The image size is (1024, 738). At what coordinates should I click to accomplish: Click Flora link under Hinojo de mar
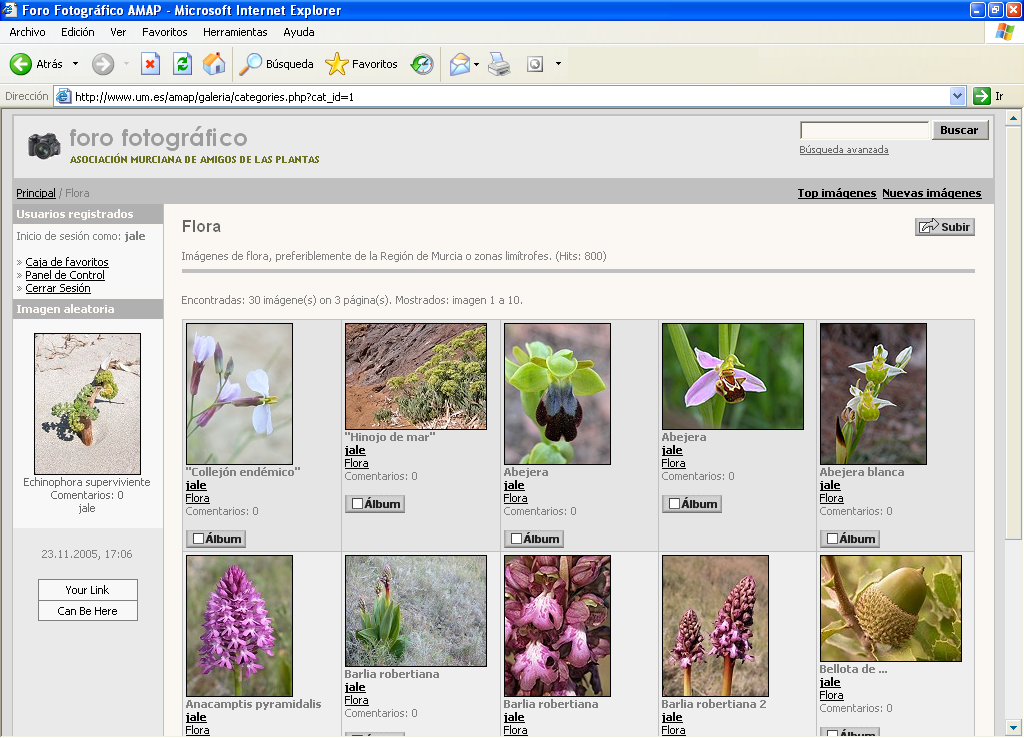pyautogui.click(x=357, y=463)
